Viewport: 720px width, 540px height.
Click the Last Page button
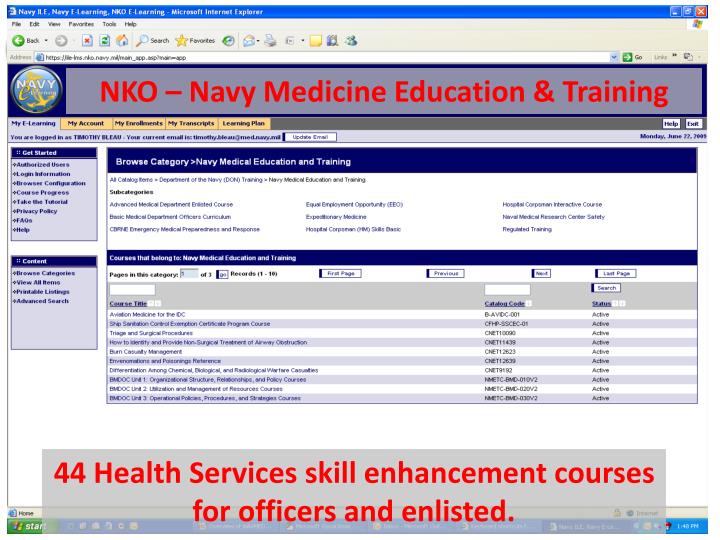pos(616,273)
